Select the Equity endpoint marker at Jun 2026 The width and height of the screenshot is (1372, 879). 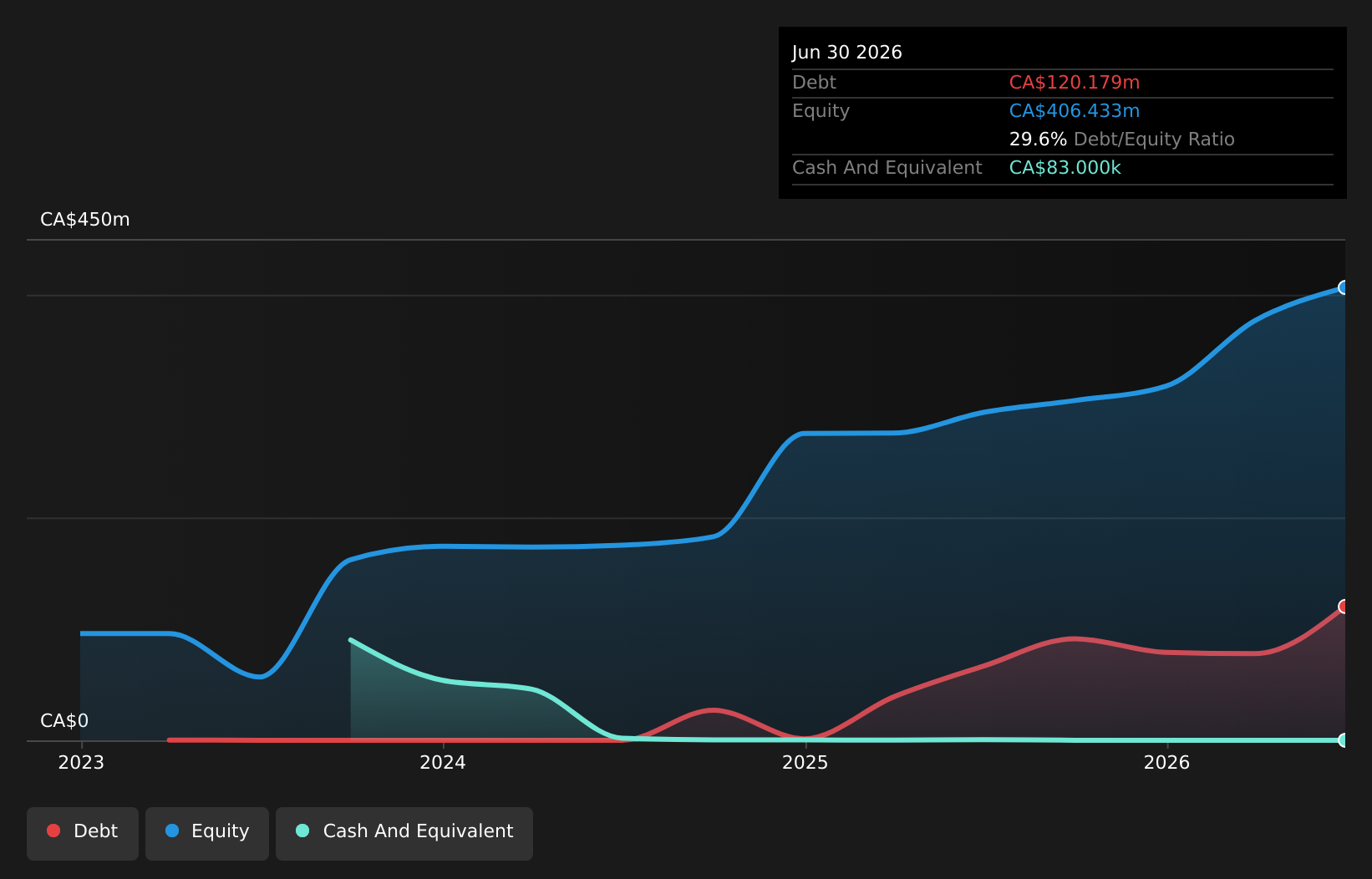tap(1344, 287)
